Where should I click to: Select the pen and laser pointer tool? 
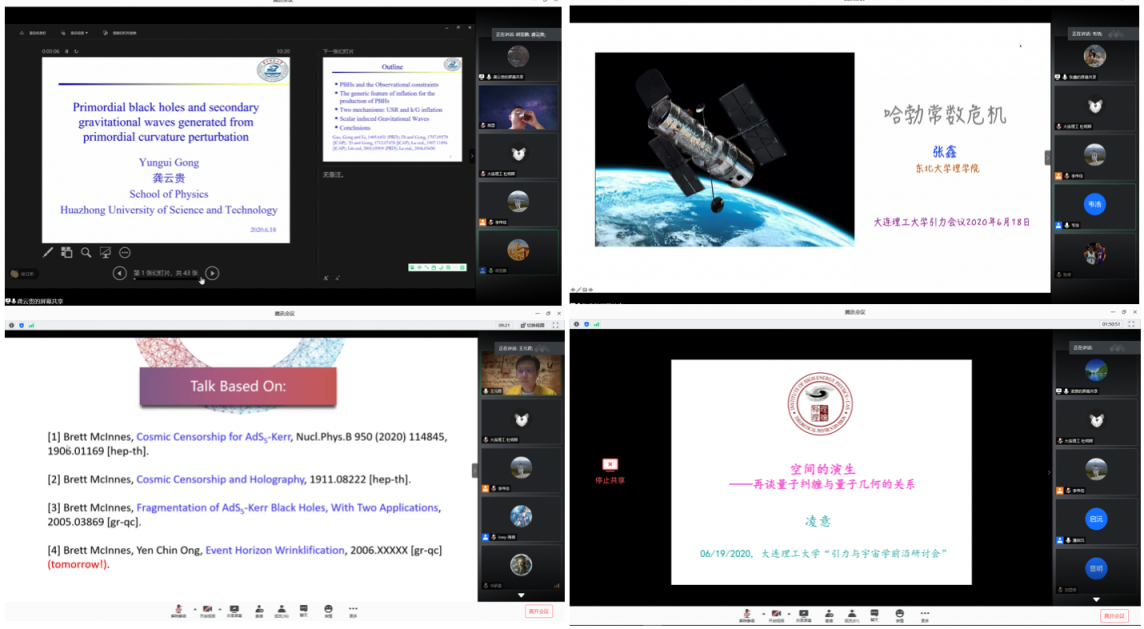coord(47,253)
